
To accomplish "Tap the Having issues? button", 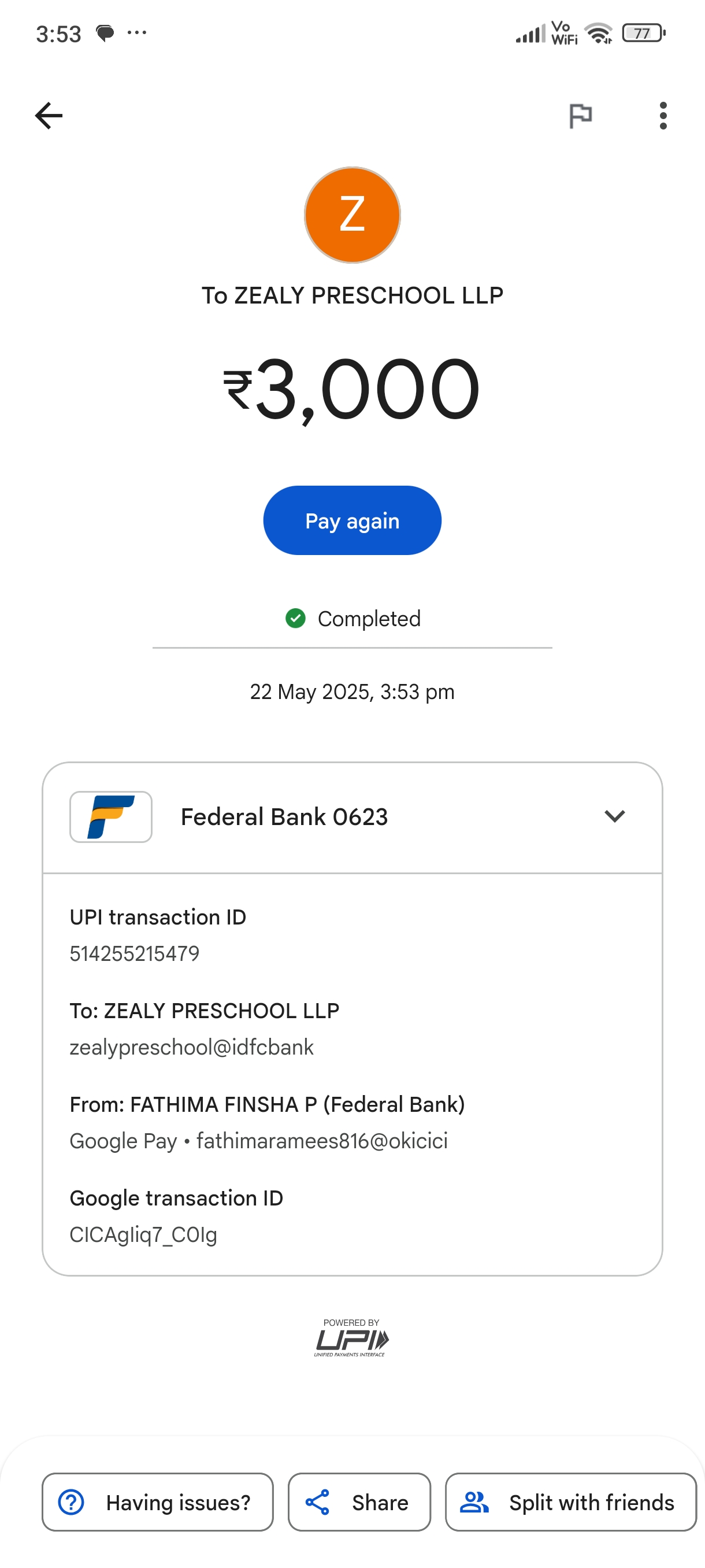I will (x=158, y=1502).
